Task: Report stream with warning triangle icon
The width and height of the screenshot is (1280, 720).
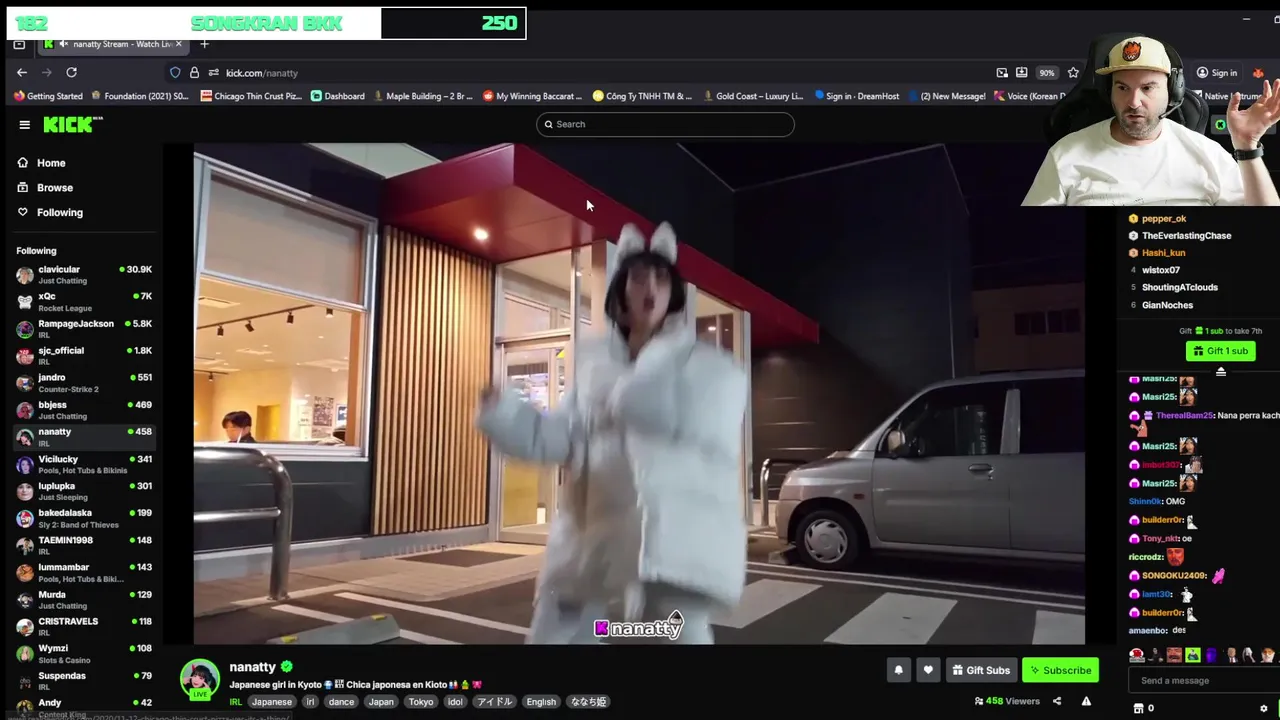Action: pos(1086,701)
